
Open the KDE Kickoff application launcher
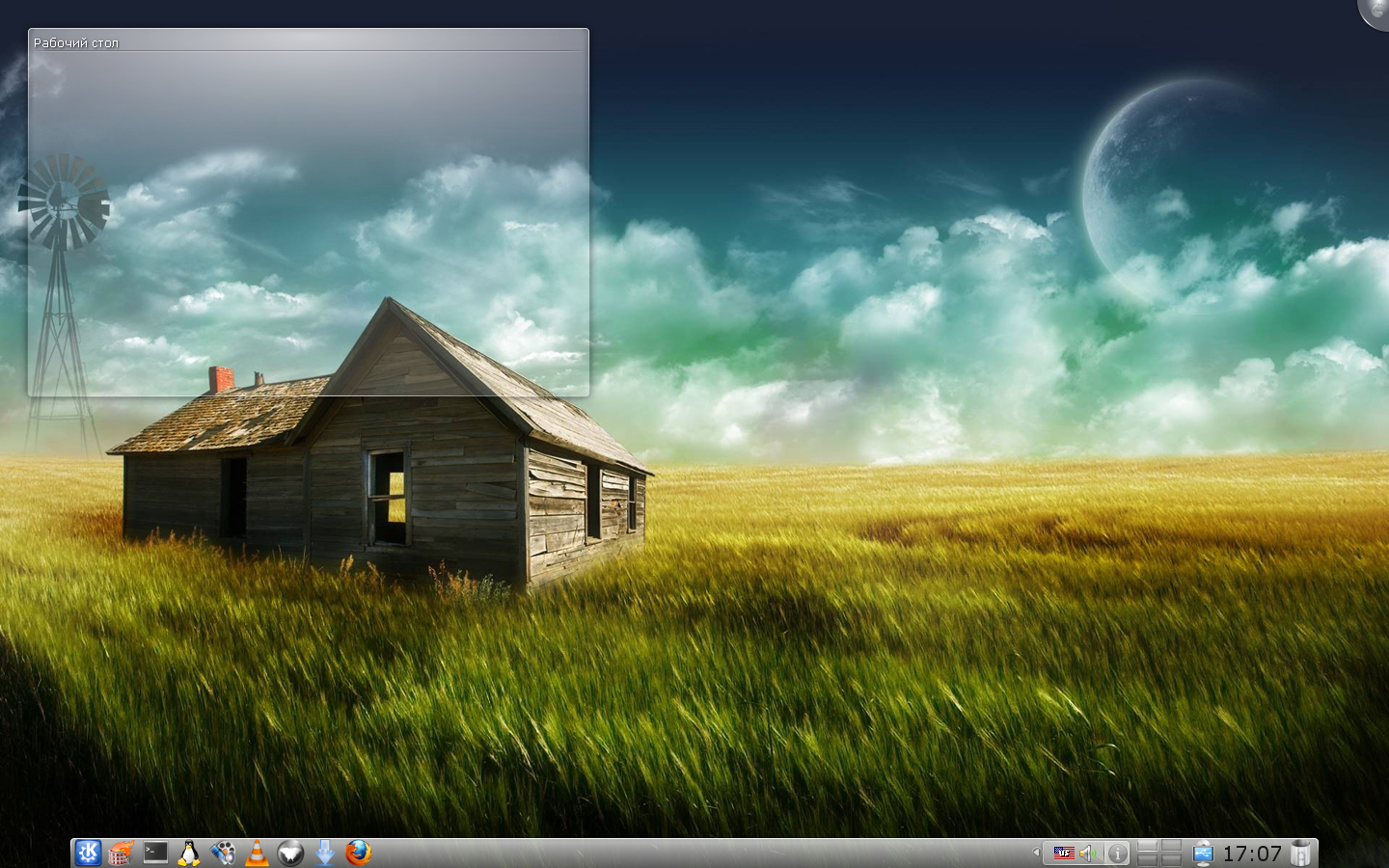(88, 853)
